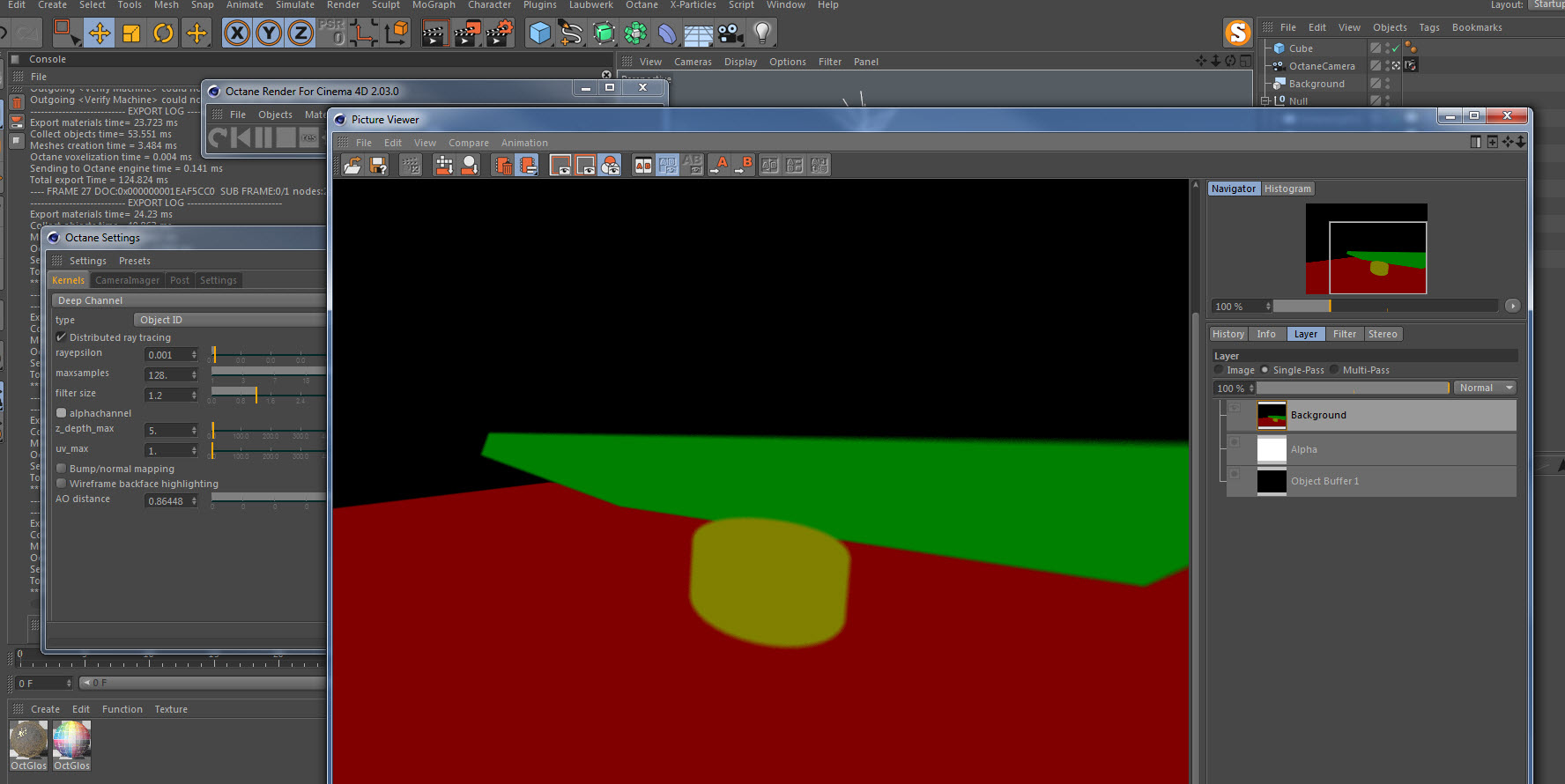
Task: Click the orange S plugin icon
Action: (1238, 33)
